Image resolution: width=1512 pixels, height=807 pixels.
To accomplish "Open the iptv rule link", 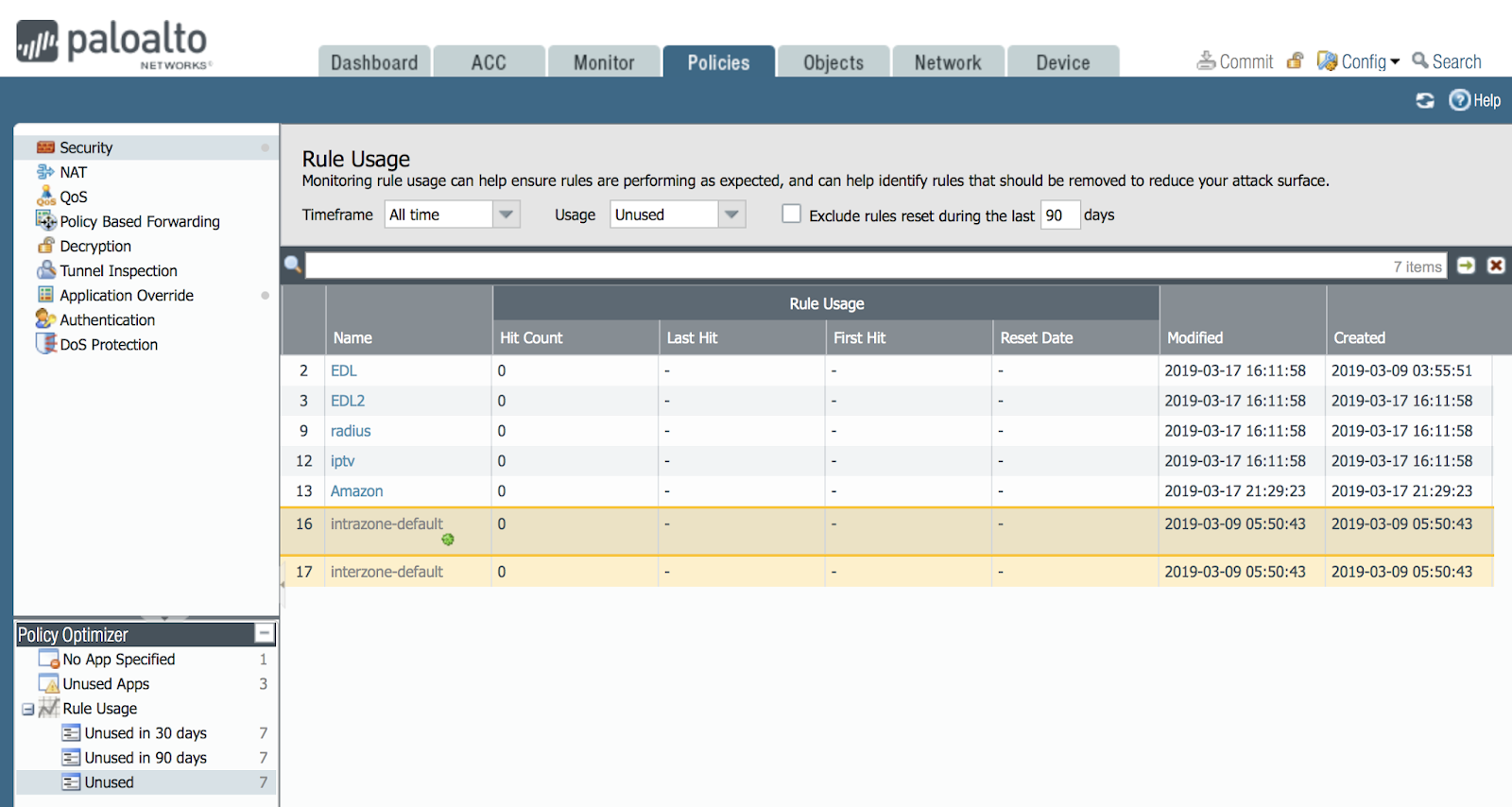I will coord(342,461).
